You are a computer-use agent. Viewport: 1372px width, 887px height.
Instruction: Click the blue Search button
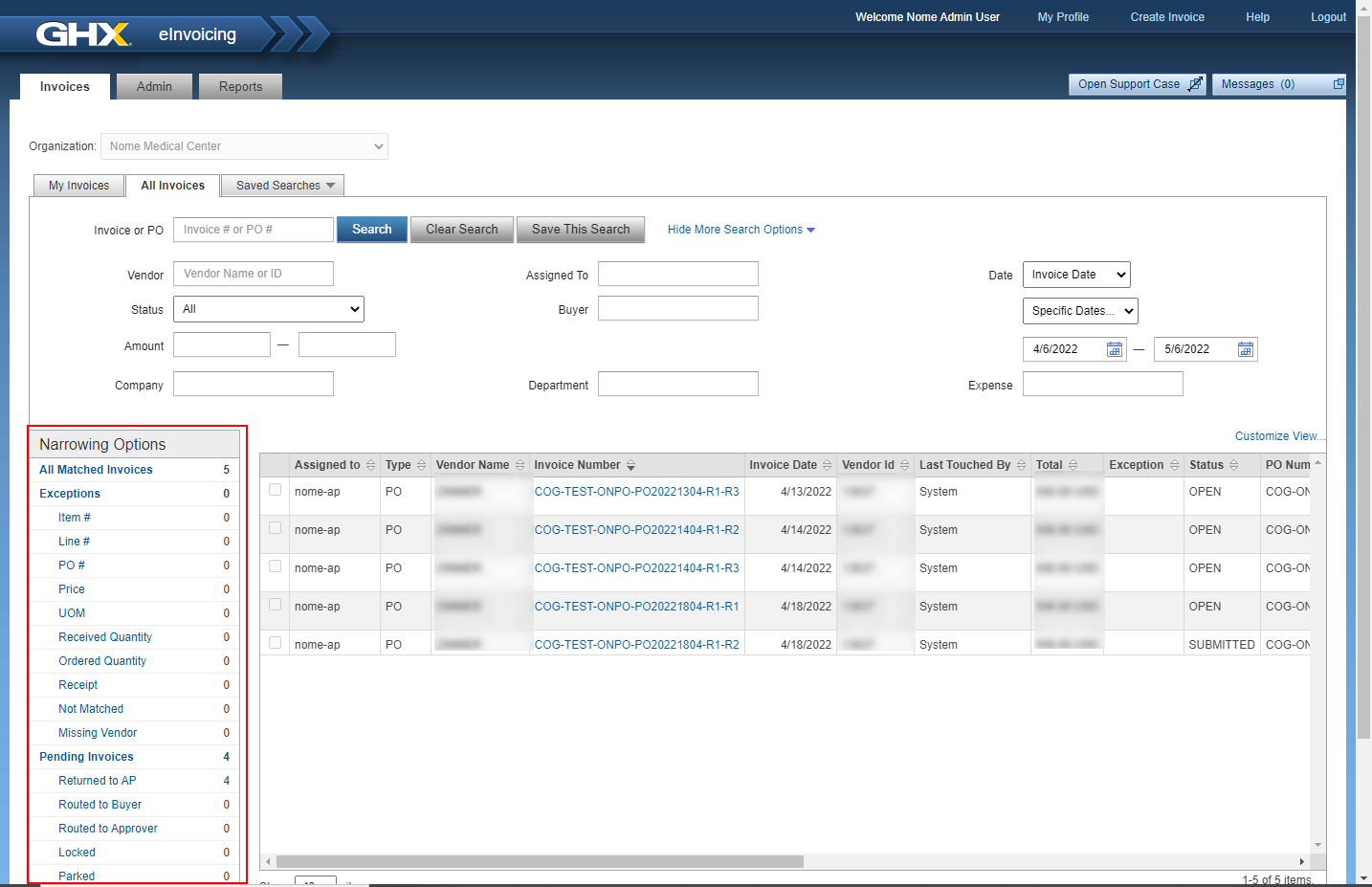[x=371, y=230]
